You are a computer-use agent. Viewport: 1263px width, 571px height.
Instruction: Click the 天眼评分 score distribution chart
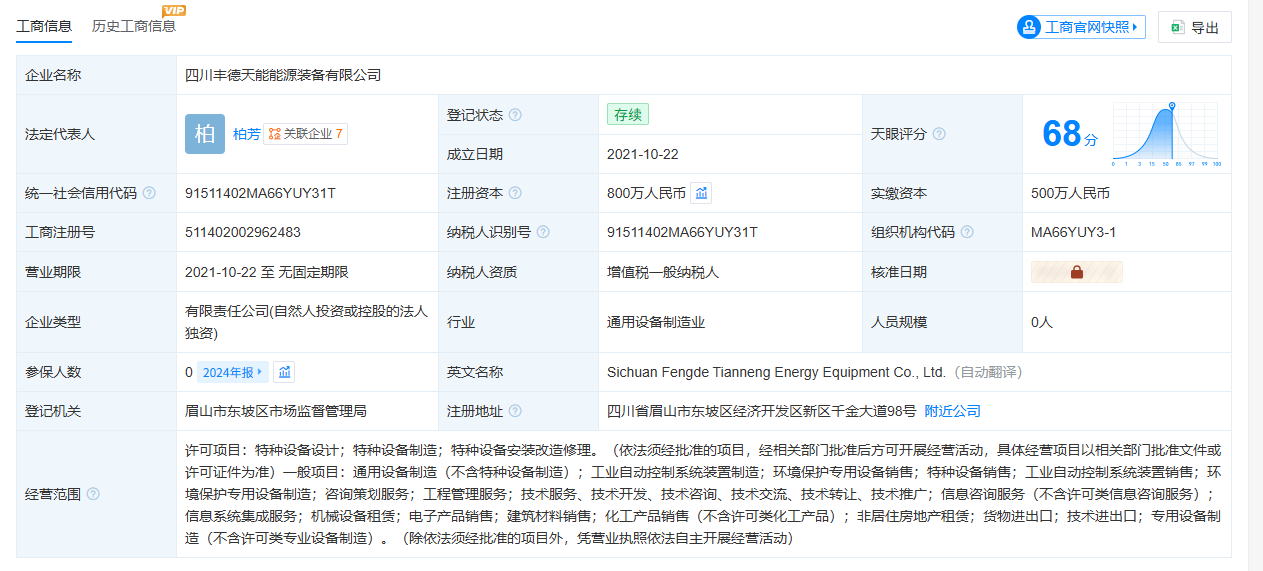[x=1165, y=133]
